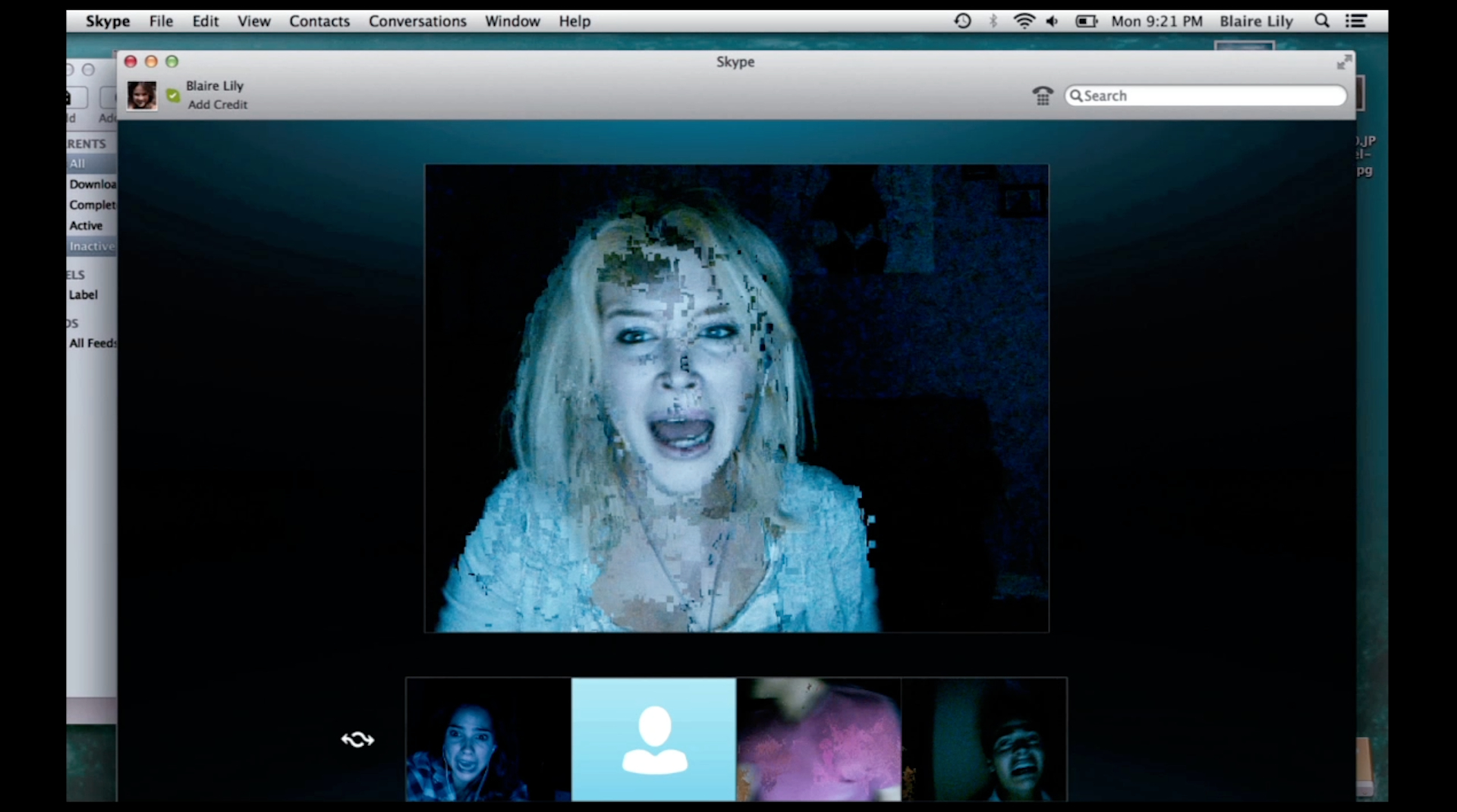The image size is (1457, 812).
Task: Click the Time Machine menu bar icon
Action: click(x=963, y=21)
